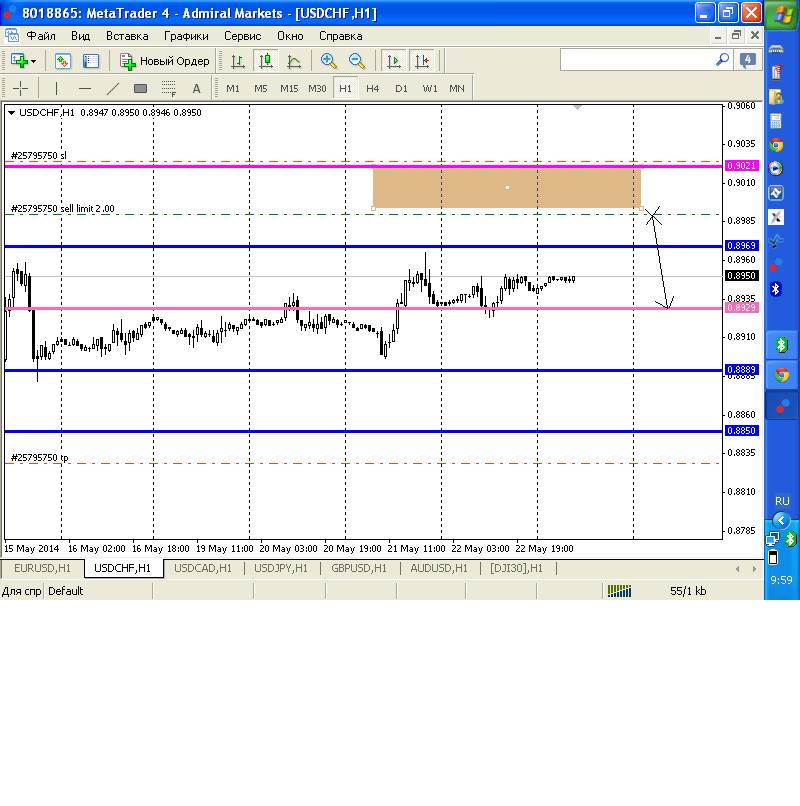
Task: Select the H4 timeframe button
Action: point(373,88)
